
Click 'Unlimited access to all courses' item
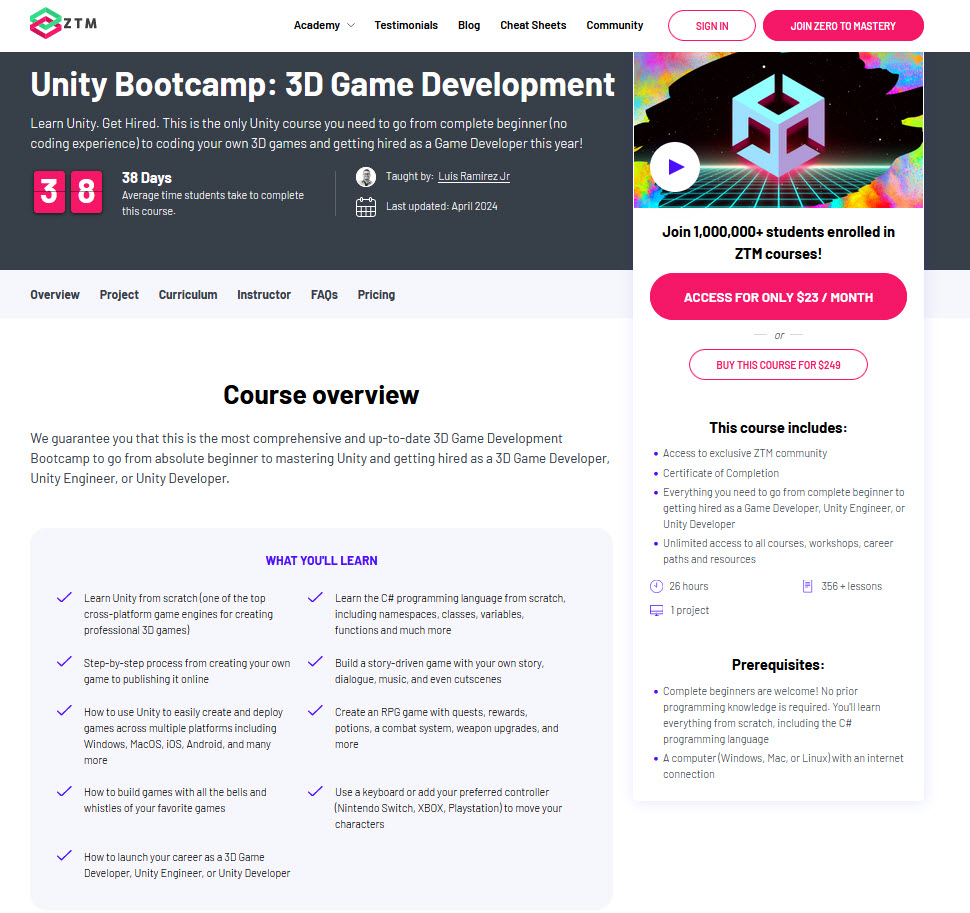[x=778, y=551]
